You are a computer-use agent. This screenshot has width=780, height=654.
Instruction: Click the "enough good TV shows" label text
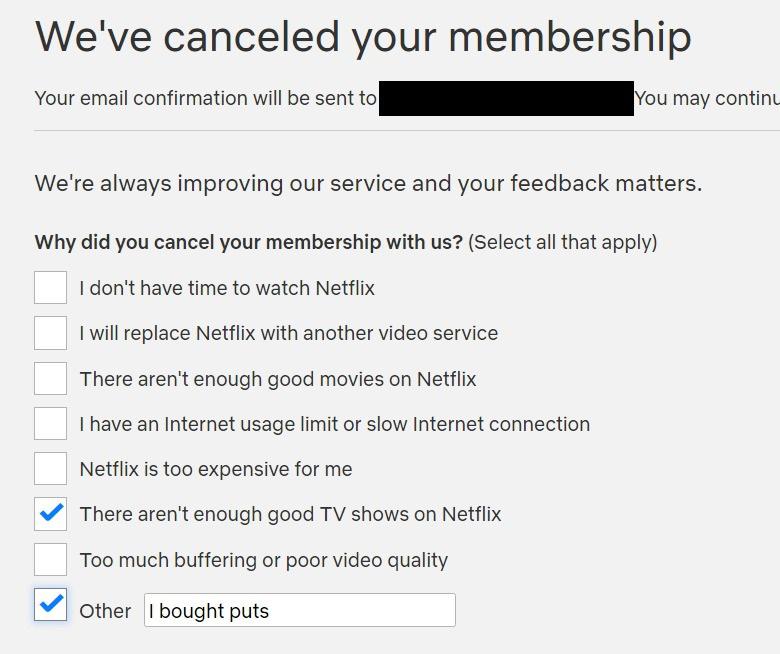coord(290,514)
